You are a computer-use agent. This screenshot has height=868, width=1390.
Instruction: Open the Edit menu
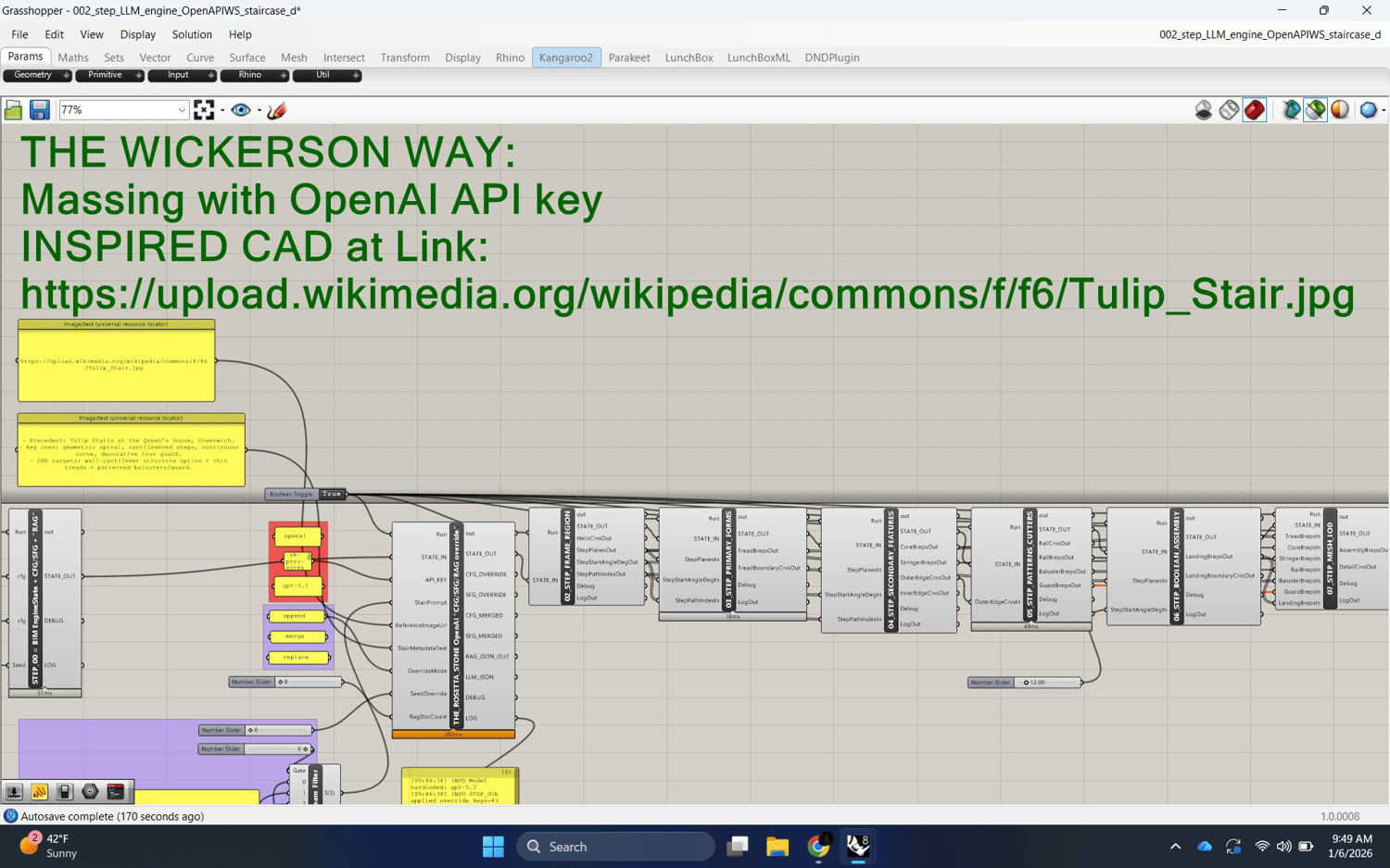54,34
